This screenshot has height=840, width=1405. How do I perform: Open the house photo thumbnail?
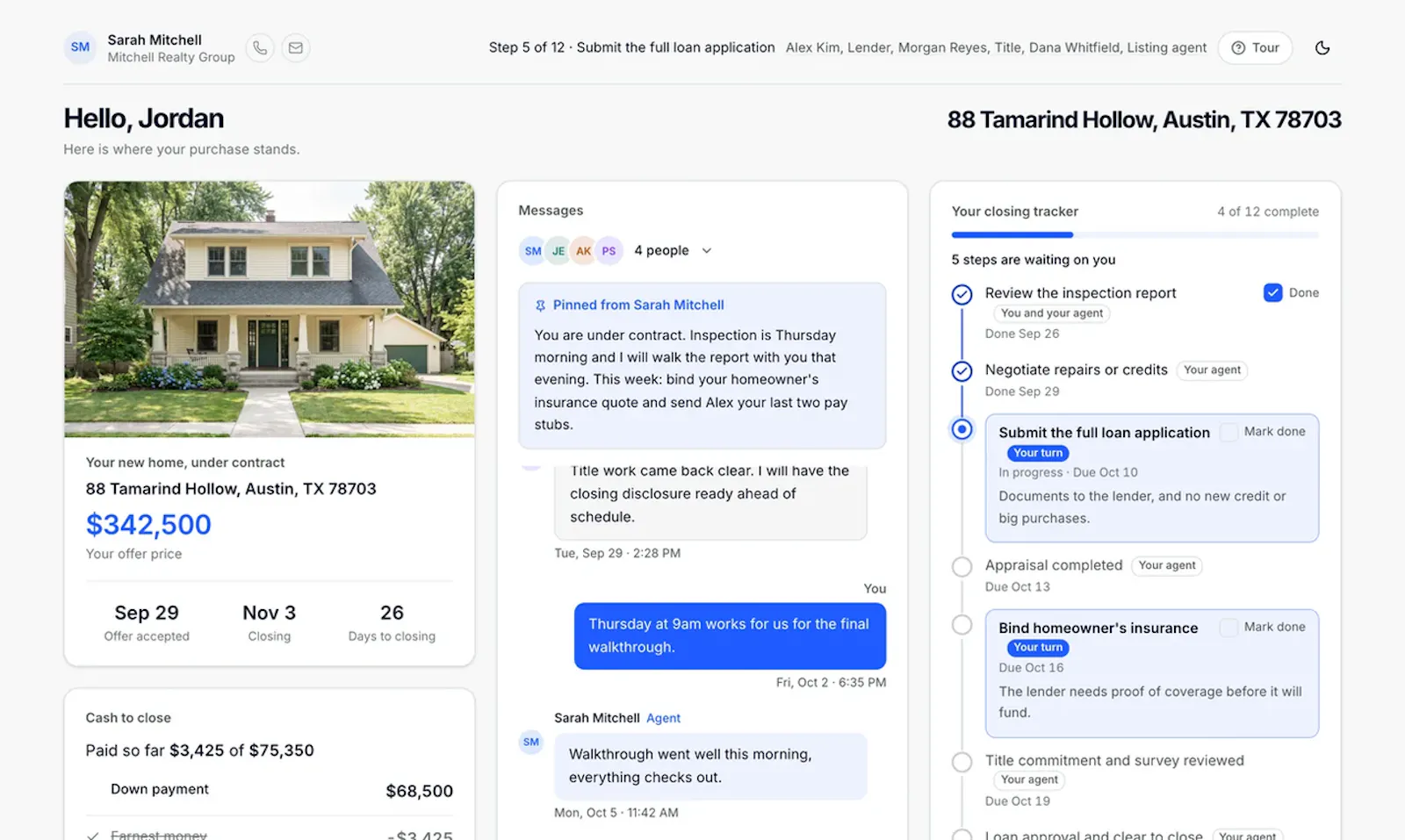[270, 309]
